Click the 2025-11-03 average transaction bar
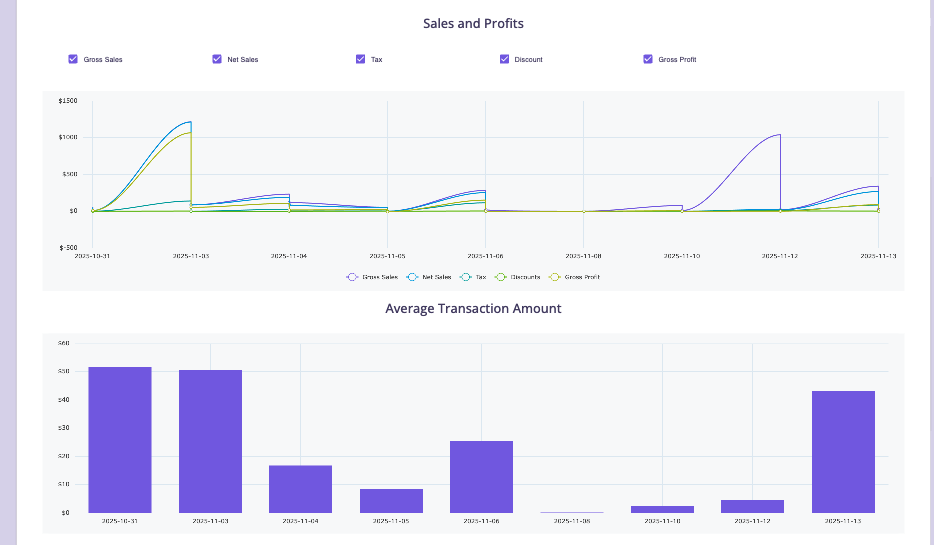 [x=210, y=441]
